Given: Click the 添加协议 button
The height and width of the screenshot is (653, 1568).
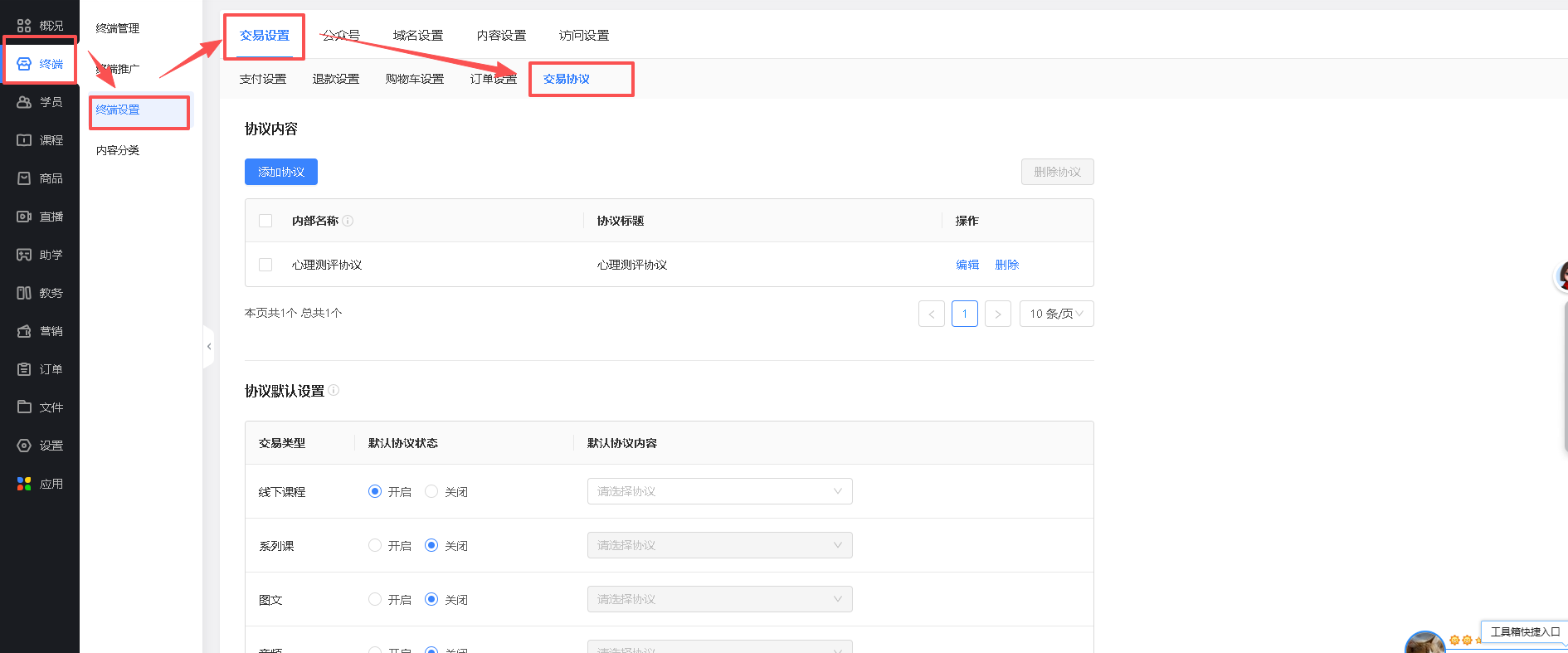Looking at the screenshot, I should click(x=281, y=172).
